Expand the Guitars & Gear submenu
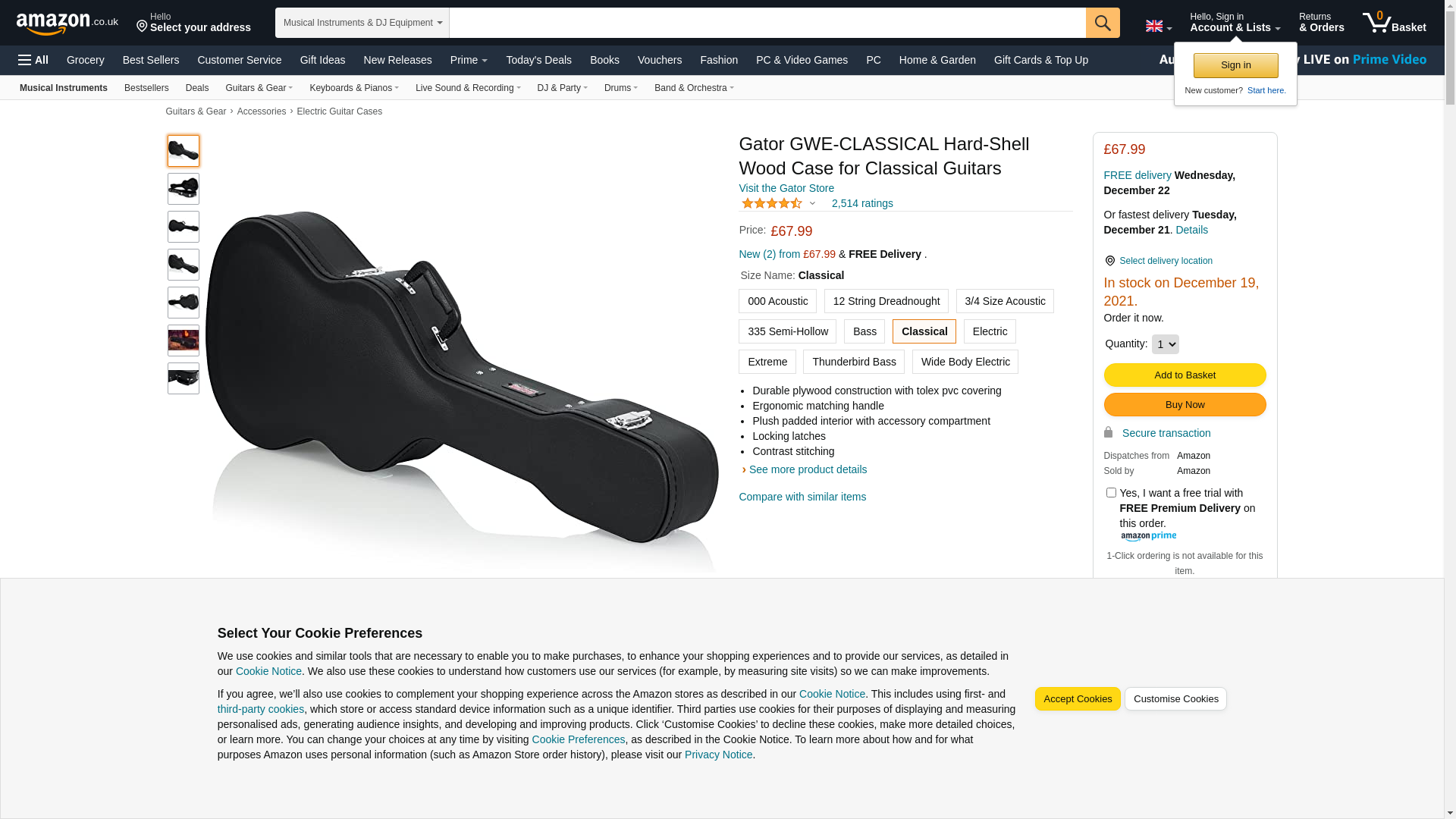1456x819 pixels. tap(259, 88)
